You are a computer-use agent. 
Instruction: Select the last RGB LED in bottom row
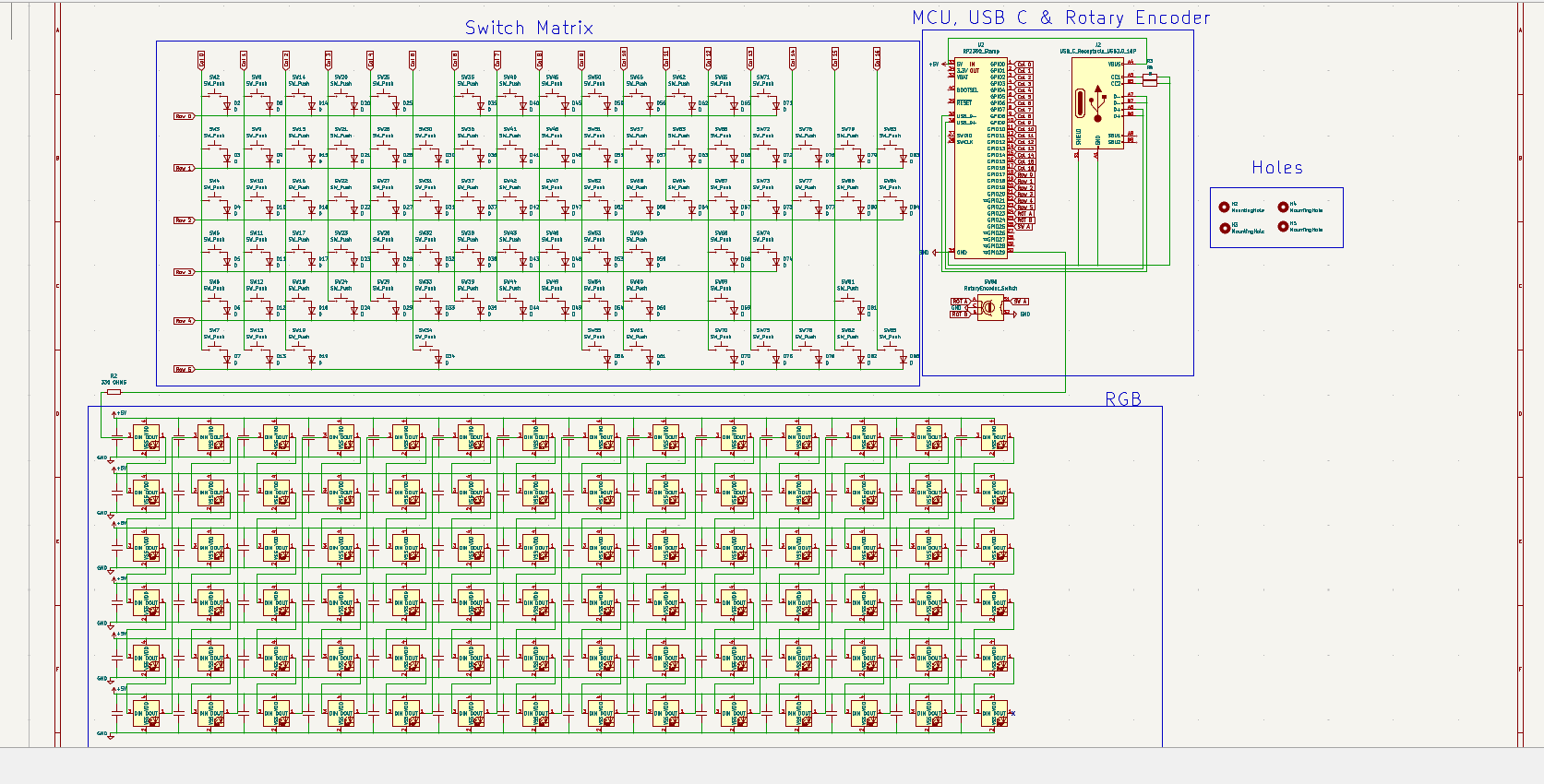click(x=994, y=715)
